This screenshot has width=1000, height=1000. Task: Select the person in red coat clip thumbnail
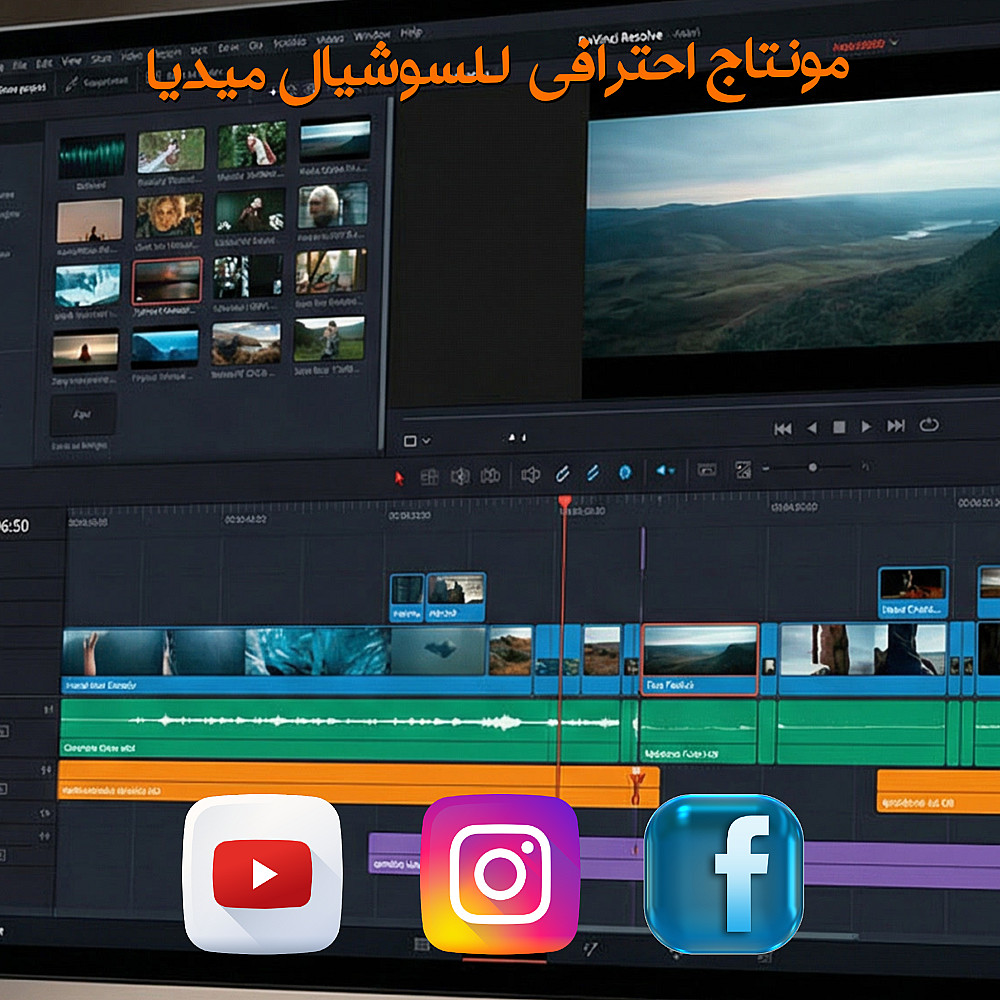[x=85, y=349]
